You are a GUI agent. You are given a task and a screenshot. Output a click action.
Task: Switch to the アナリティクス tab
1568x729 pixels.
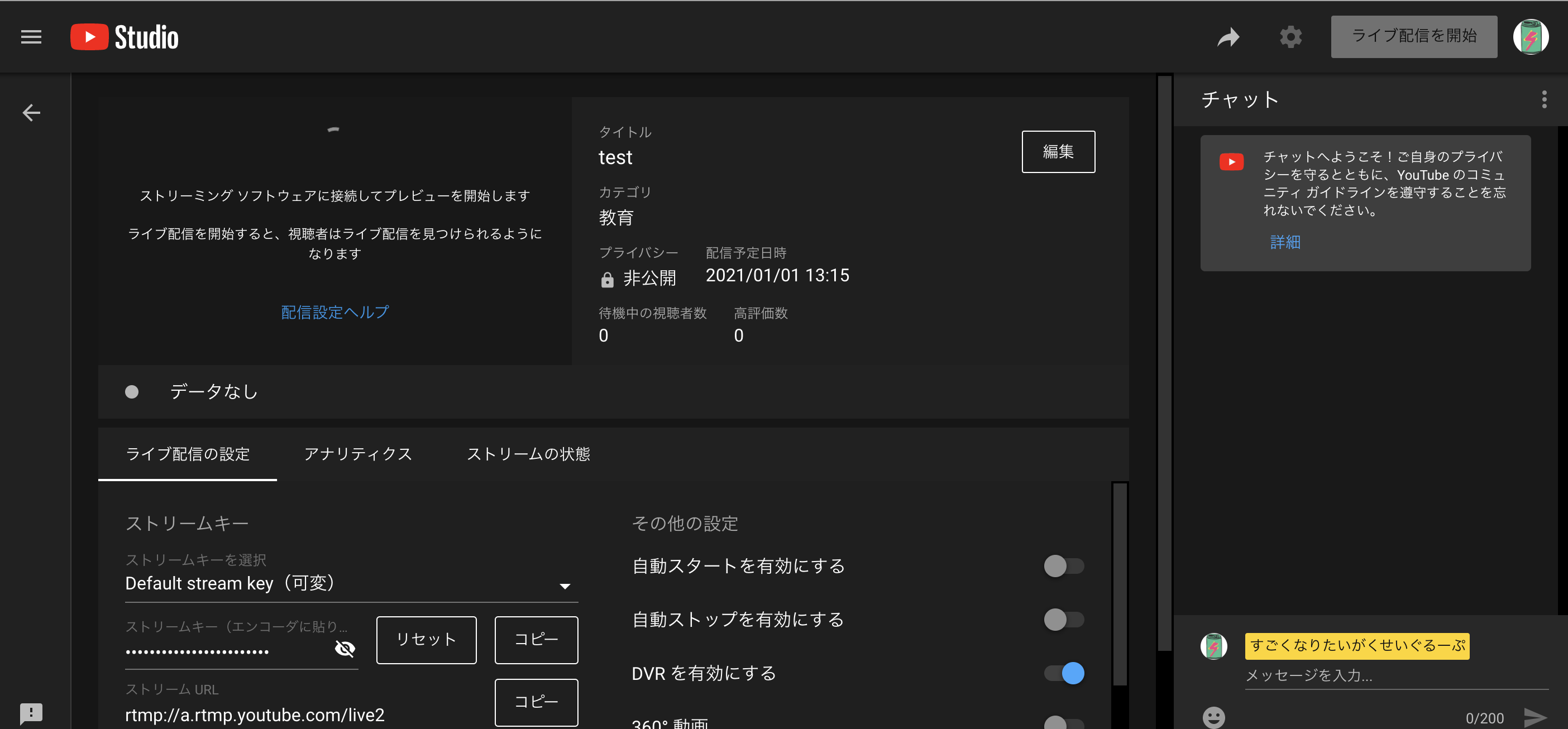click(x=358, y=454)
